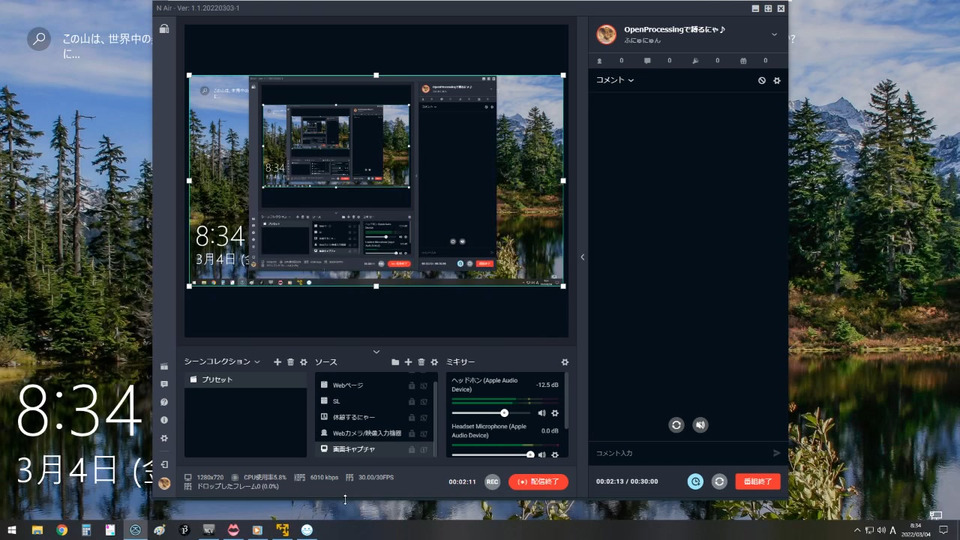
Task: Open the Windows Start menu
Action: [12, 530]
